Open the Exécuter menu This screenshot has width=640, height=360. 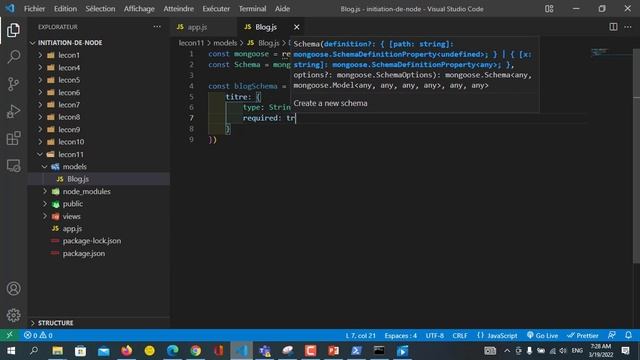(216, 9)
